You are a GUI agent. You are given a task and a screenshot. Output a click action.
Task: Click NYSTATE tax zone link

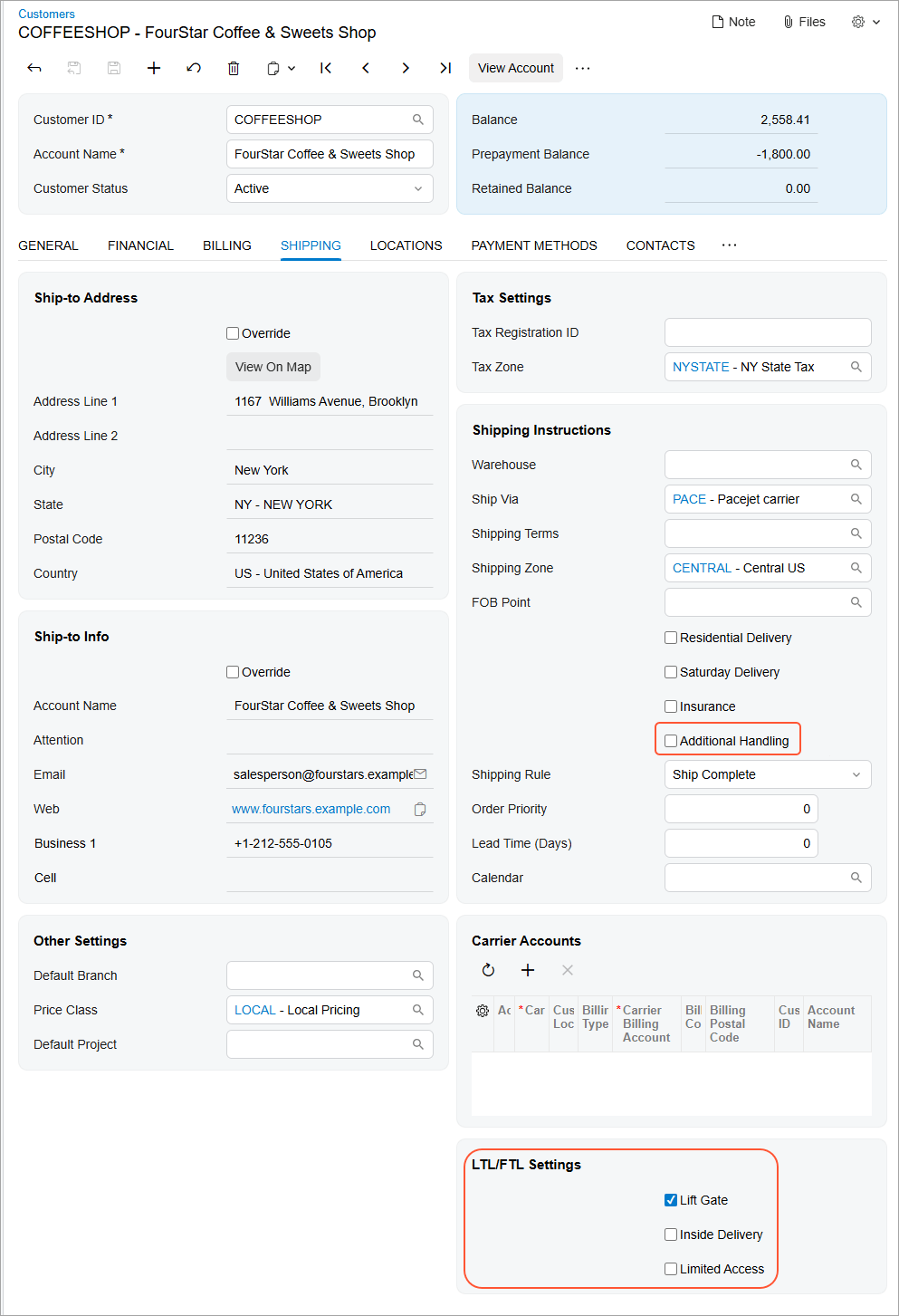pyautogui.click(x=701, y=367)
